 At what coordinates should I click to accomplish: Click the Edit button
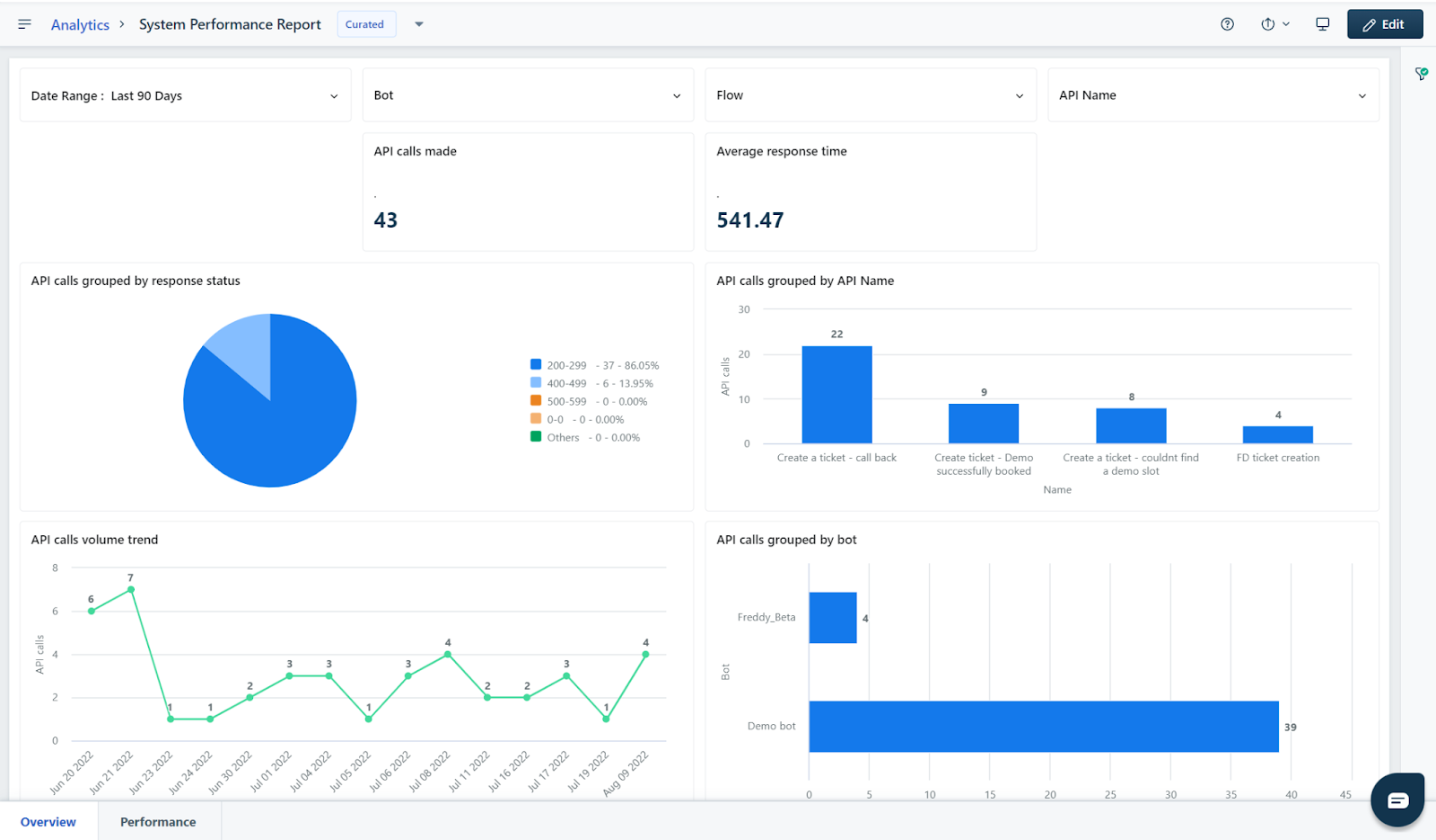tap(1383, 24)
